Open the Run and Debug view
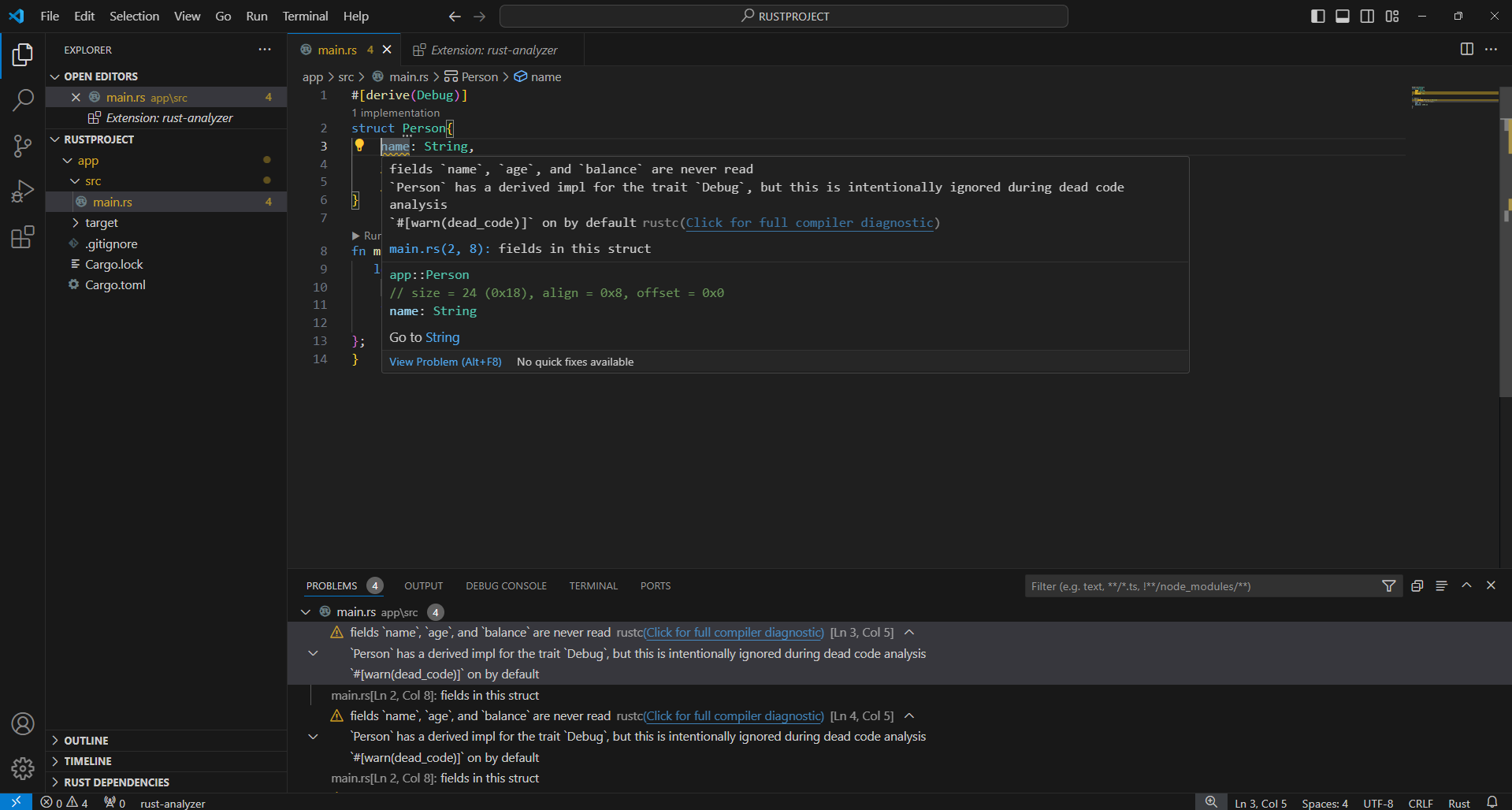 point(23,191)
